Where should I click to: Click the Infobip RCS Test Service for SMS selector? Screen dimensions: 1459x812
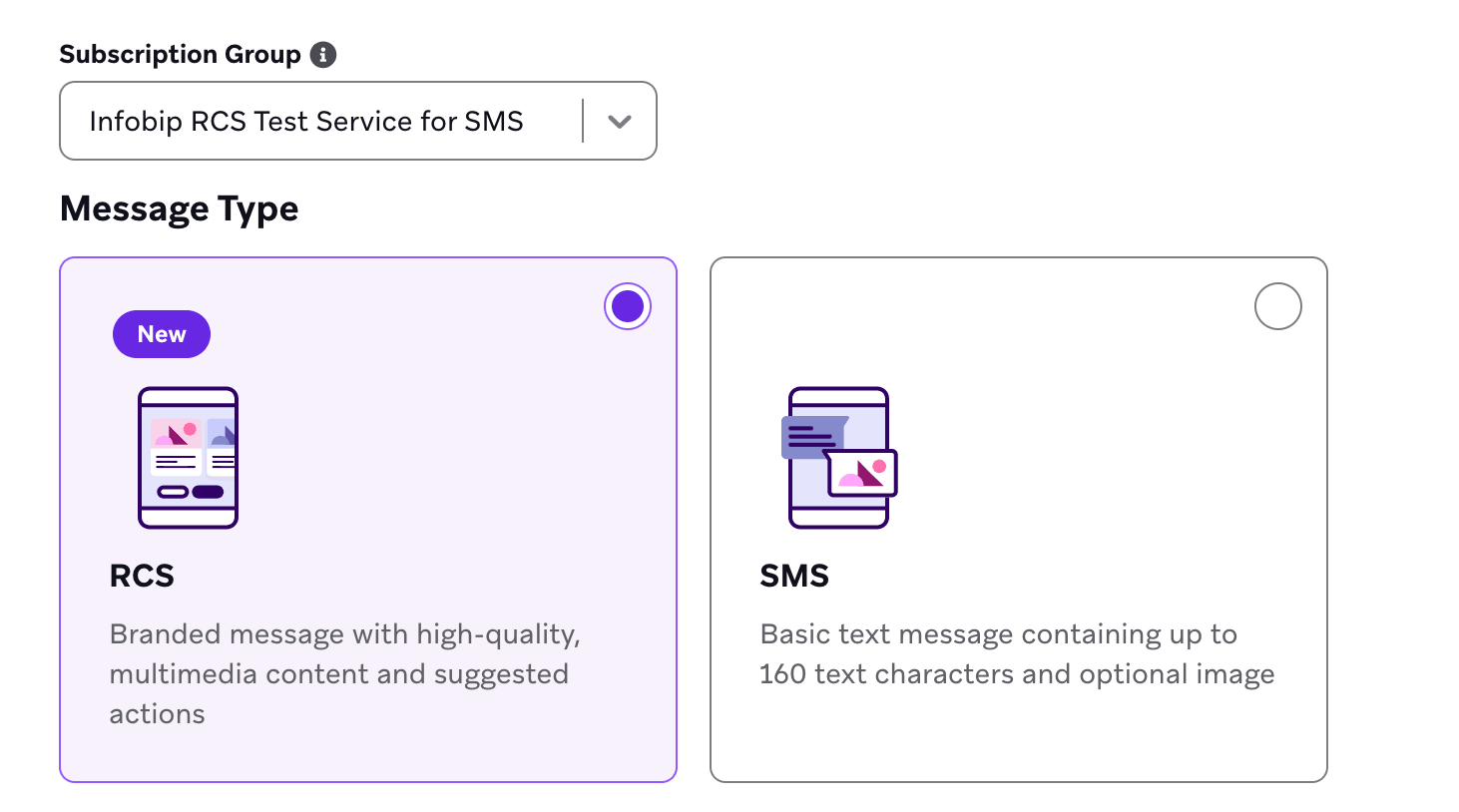306,121
